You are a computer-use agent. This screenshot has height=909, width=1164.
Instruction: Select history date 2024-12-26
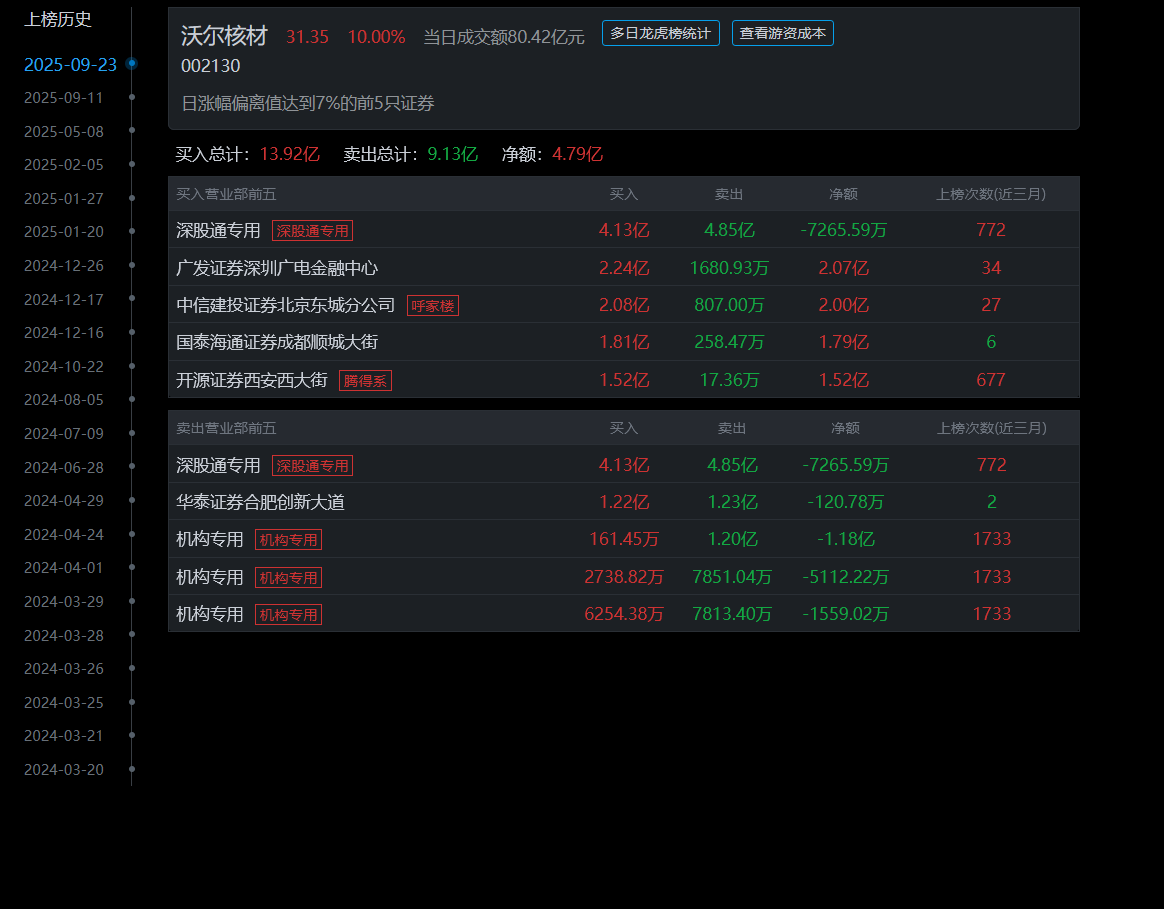tap(64, 266)
